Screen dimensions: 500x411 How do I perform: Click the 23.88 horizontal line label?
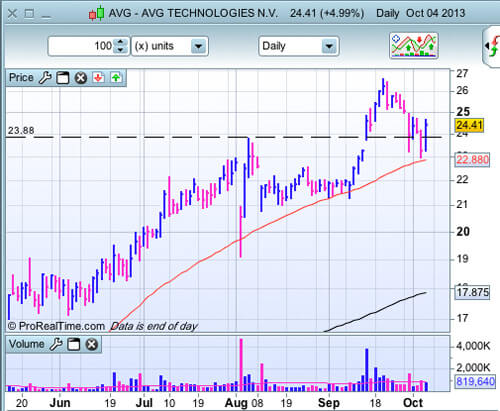[x=21, y=130]
